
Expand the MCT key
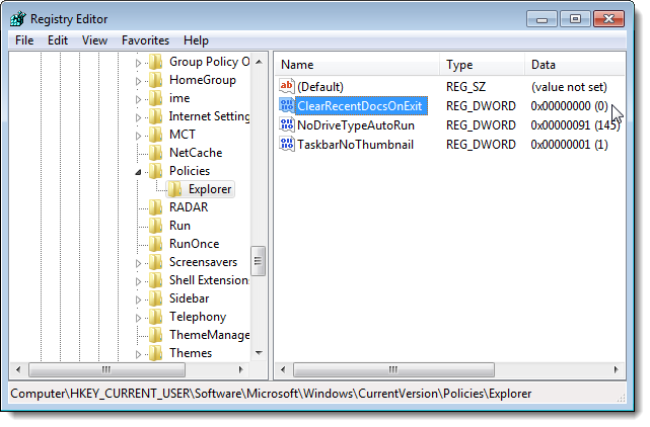[138, 136]
